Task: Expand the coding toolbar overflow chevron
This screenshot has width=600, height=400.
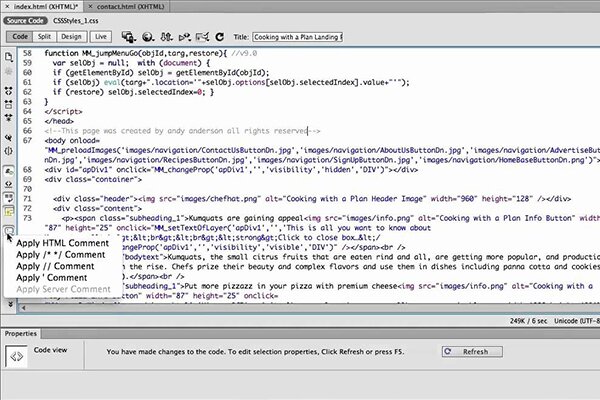Action: pos(10,304)
